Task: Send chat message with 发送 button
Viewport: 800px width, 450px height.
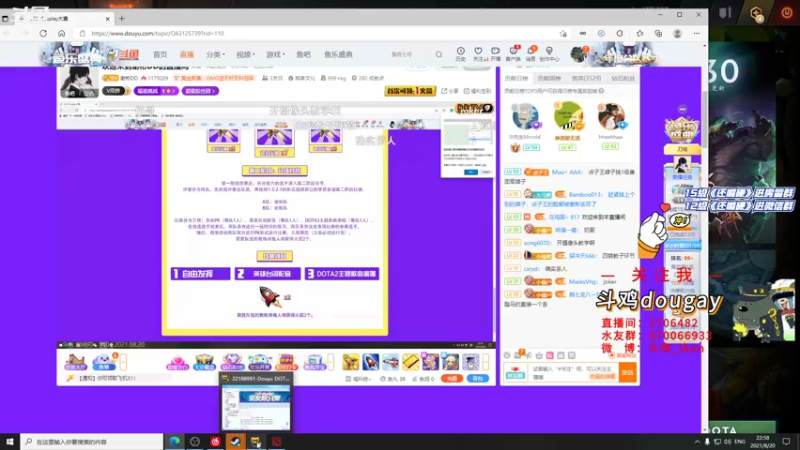Action: coord(627,372)
